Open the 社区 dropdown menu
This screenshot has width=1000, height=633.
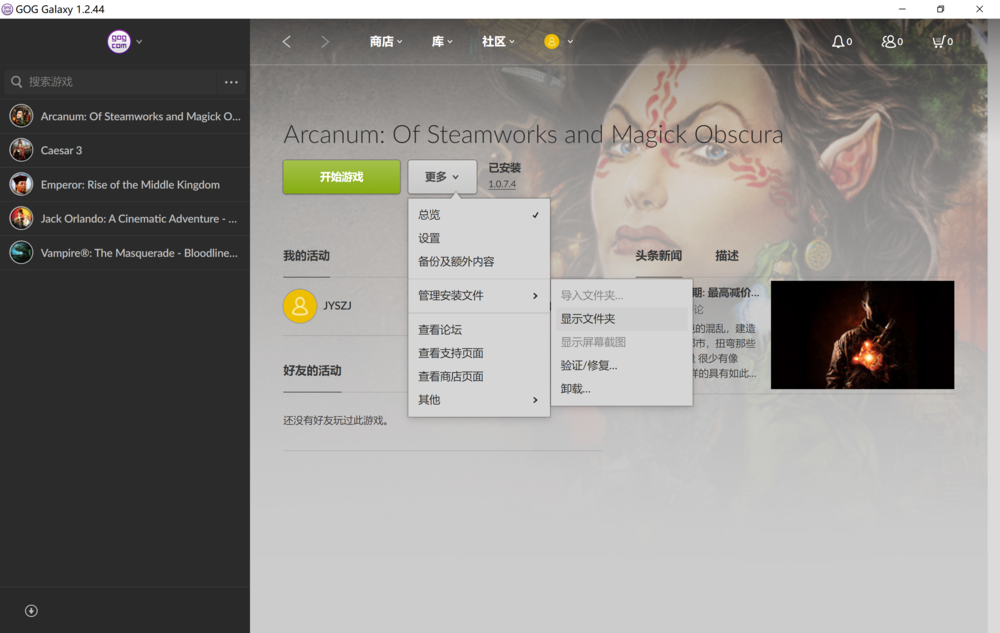click(498, 41)
